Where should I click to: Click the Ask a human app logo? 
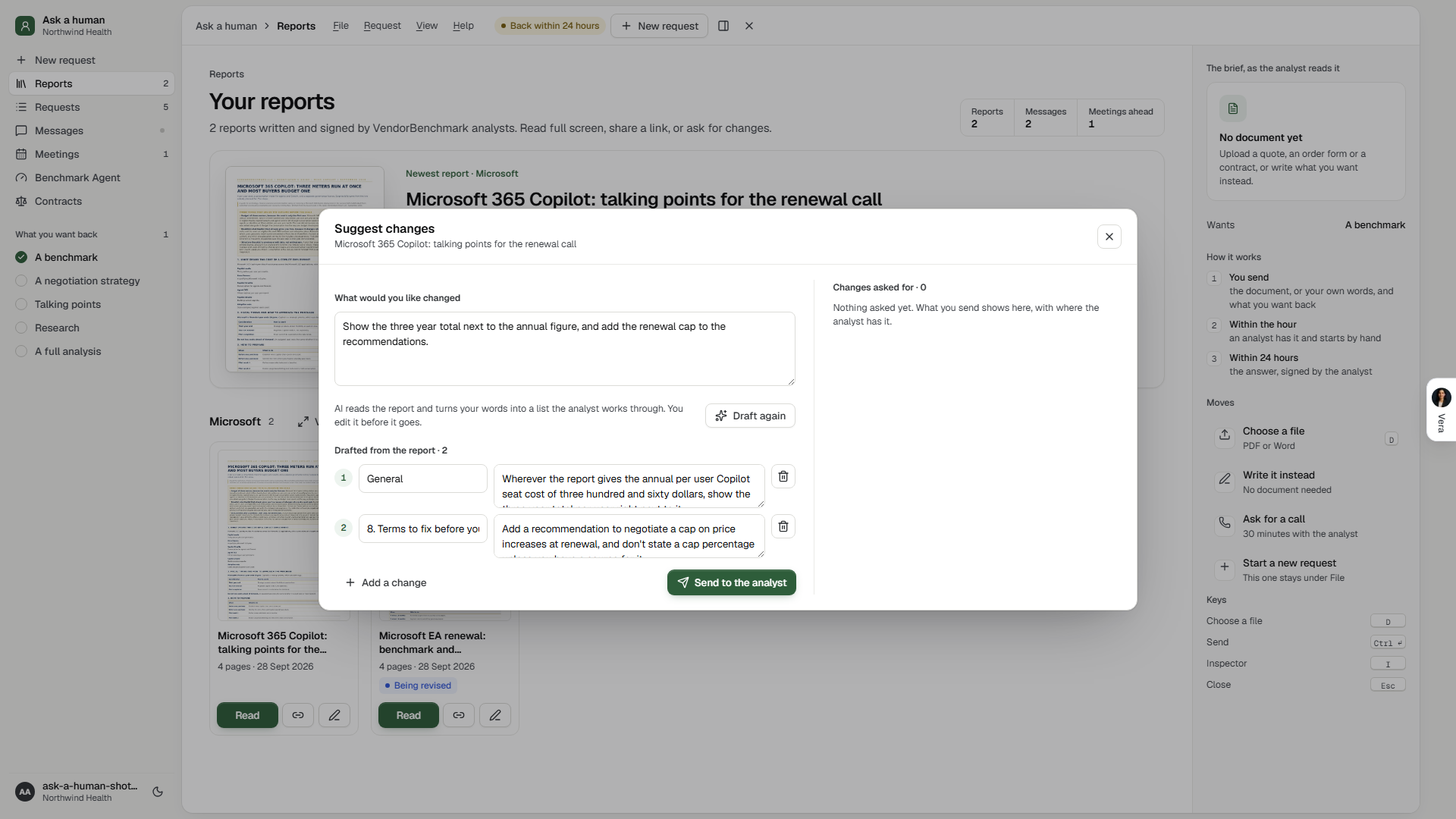coord(25,26)
